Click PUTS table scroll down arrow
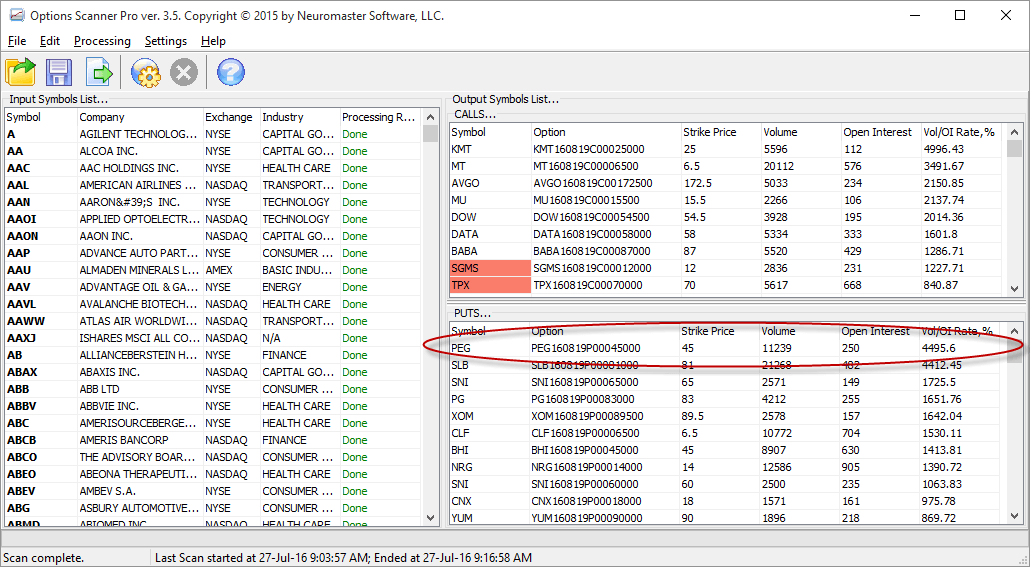Image resolution: width=1030 pixels, height=567 pixels. 1015,516
